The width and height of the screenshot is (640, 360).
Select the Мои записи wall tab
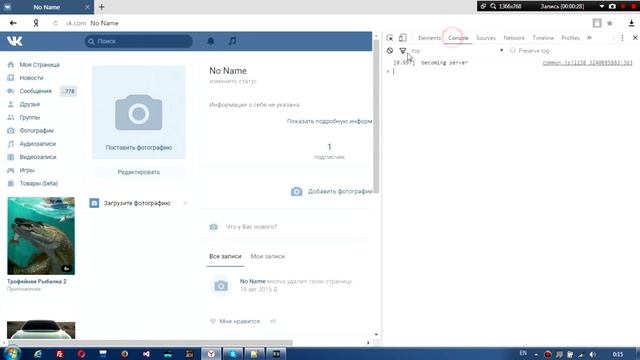coord(268,256)
